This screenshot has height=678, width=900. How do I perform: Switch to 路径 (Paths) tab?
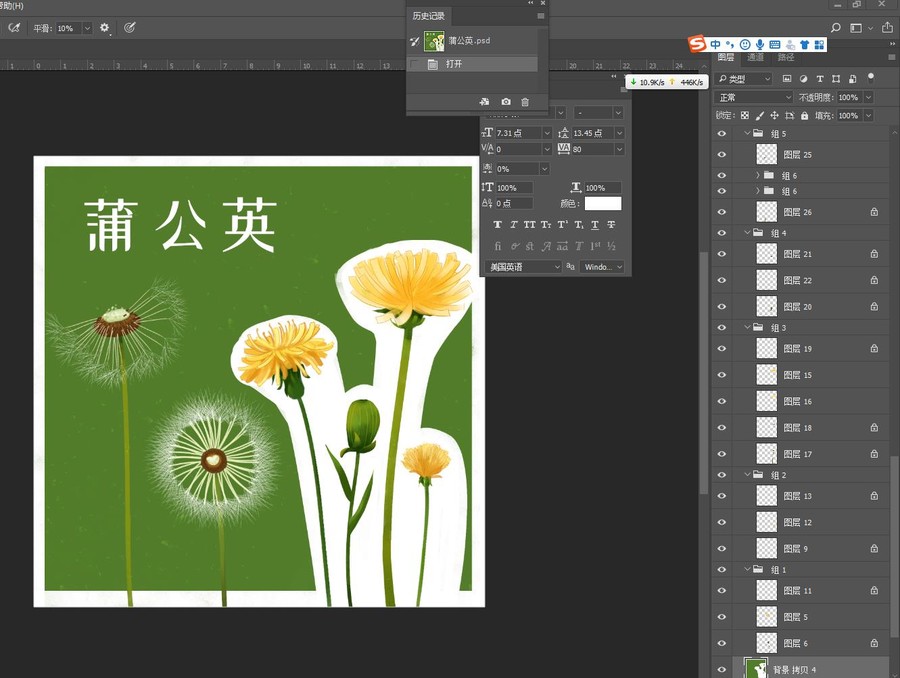coord(786,57)
